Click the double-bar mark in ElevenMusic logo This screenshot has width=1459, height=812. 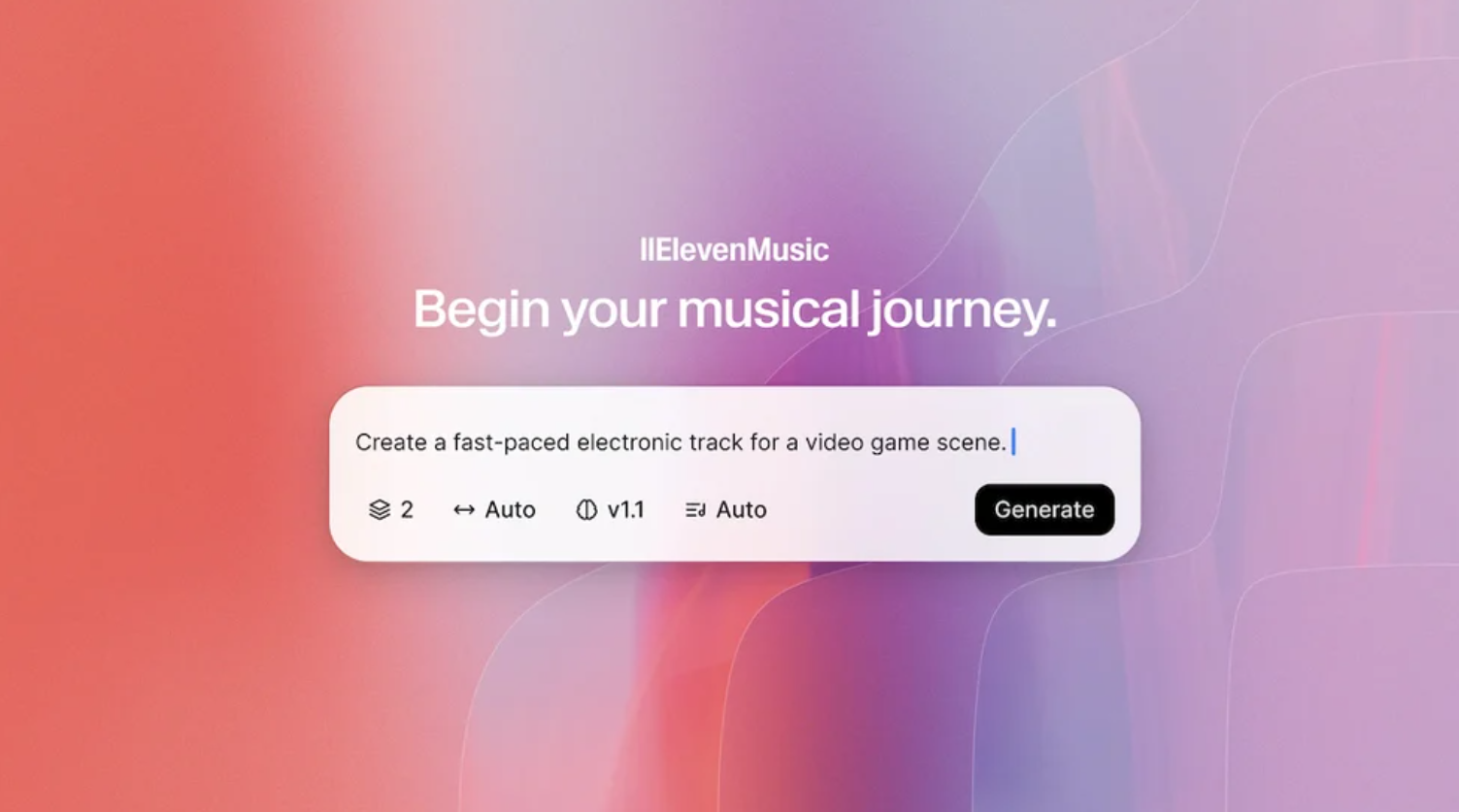pyautogui.click(x=646, y=249)
